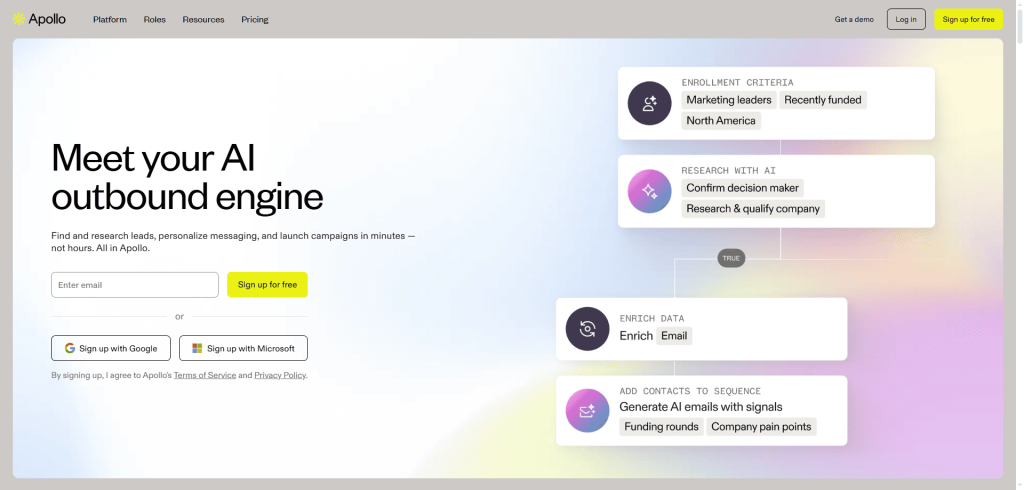The height and width of the screenshot is (490, 1024).
Task: Click the Email tag in Enrich Data
Action: (674, 336)
